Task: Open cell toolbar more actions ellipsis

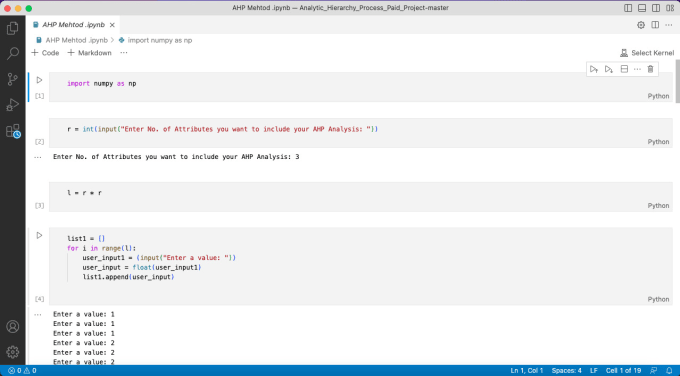Action: [637, 69]
